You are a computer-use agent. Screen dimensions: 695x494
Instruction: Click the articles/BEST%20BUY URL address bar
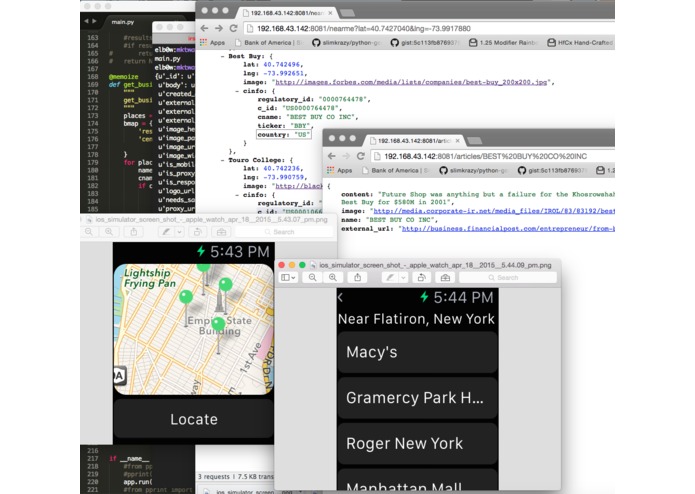click(493, 156)
